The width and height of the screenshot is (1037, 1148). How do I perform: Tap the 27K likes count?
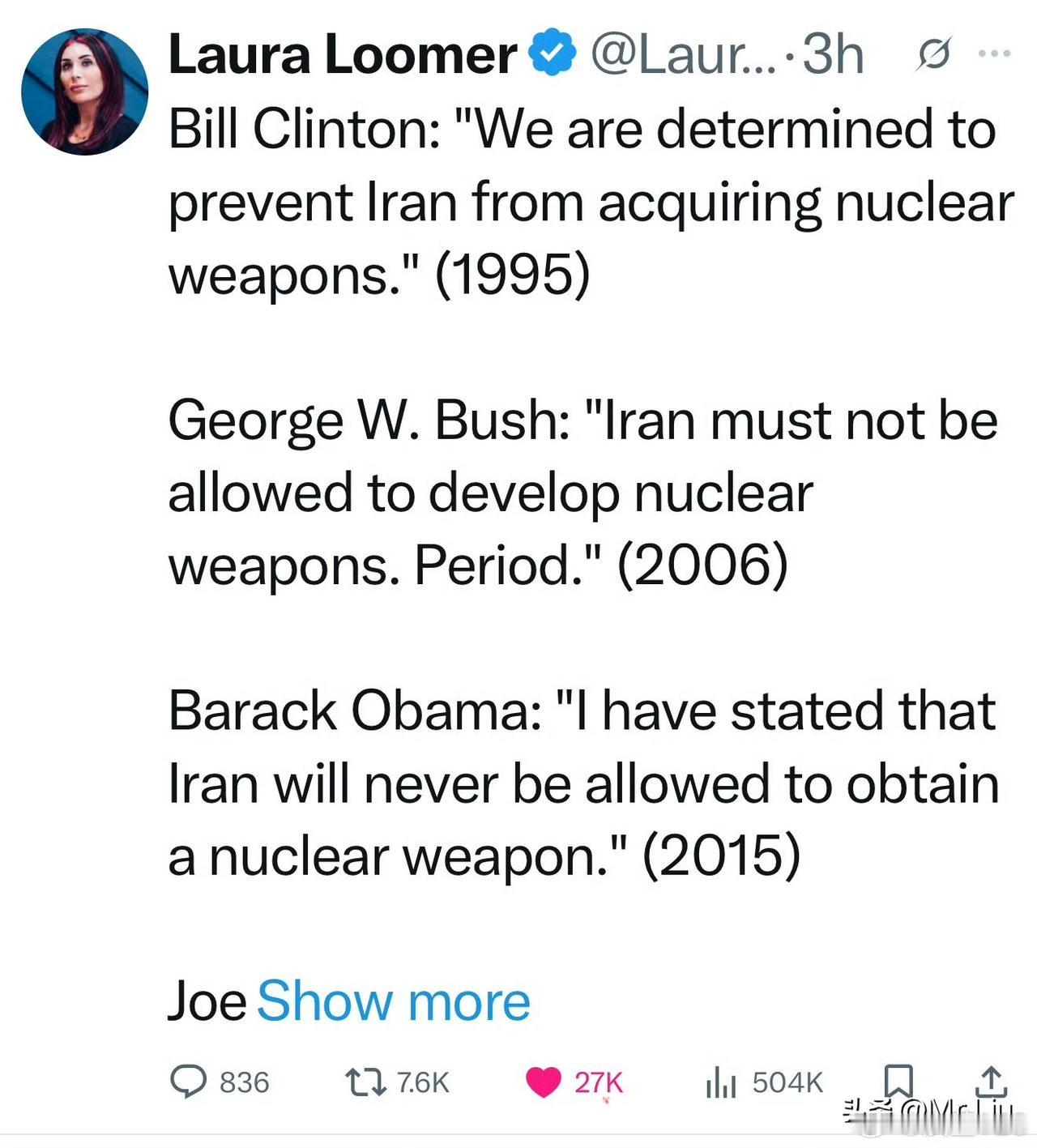point(599,1082)
